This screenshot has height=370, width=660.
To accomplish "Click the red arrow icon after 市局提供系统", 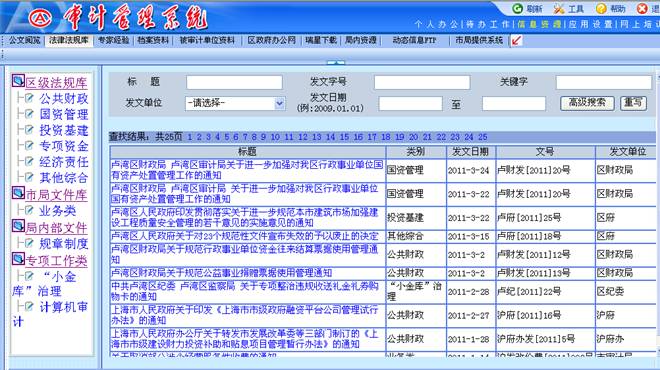I will click(x=516, y=40).
